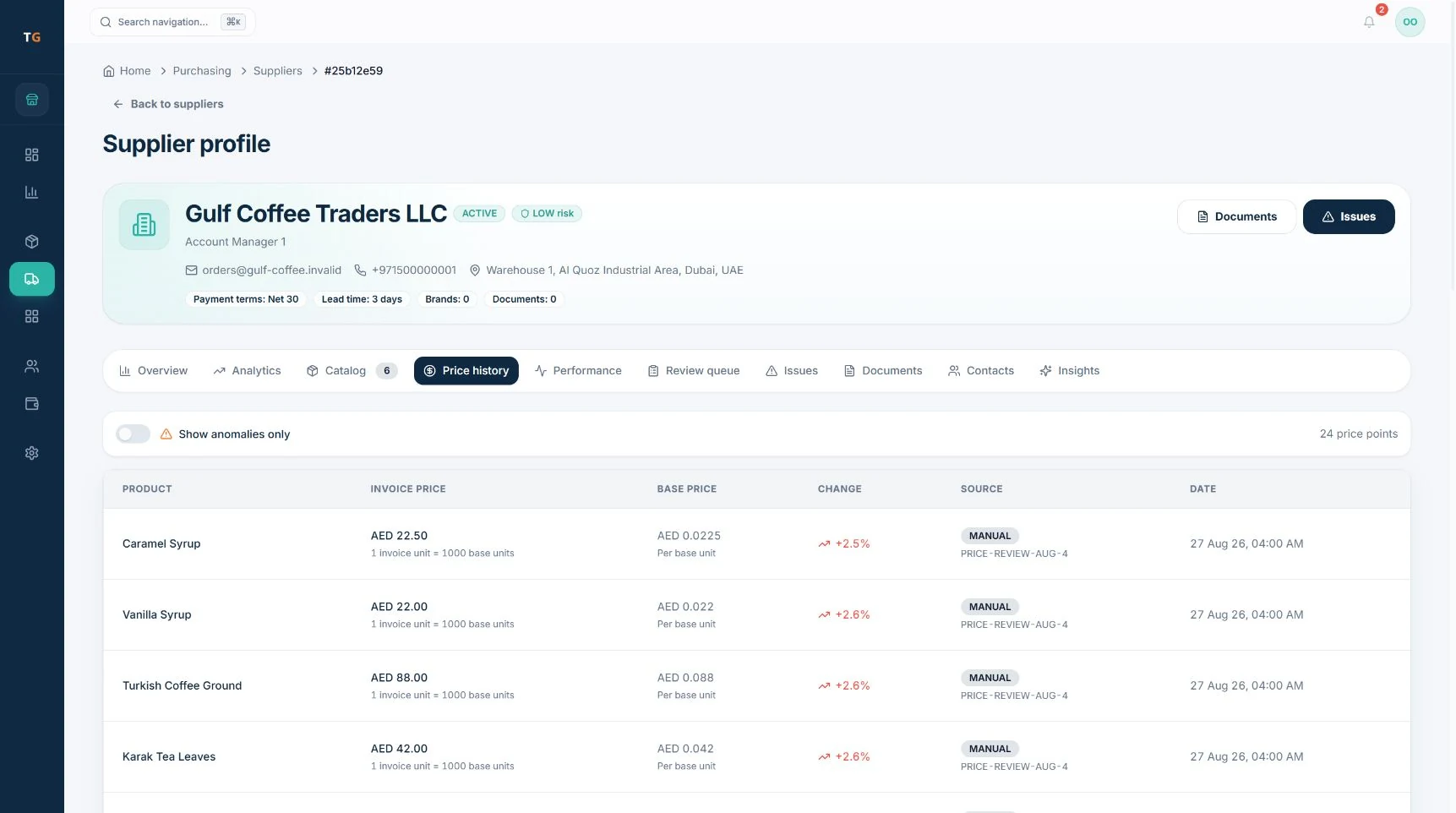Open the dashboard grid icon in sidebar
Screen dimensions: 1456x813
[x=32, y=155]
